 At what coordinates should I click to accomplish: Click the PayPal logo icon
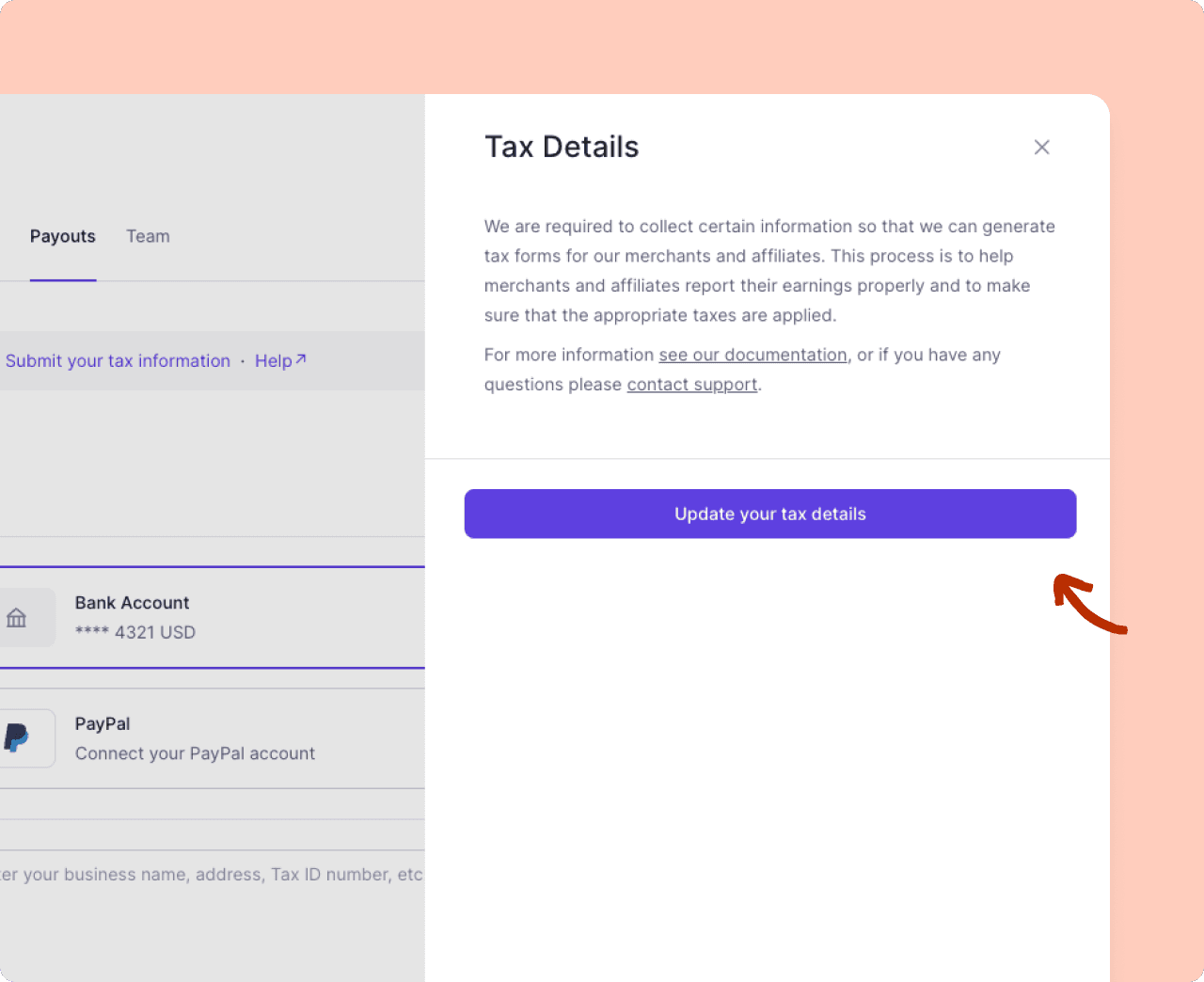17,737
